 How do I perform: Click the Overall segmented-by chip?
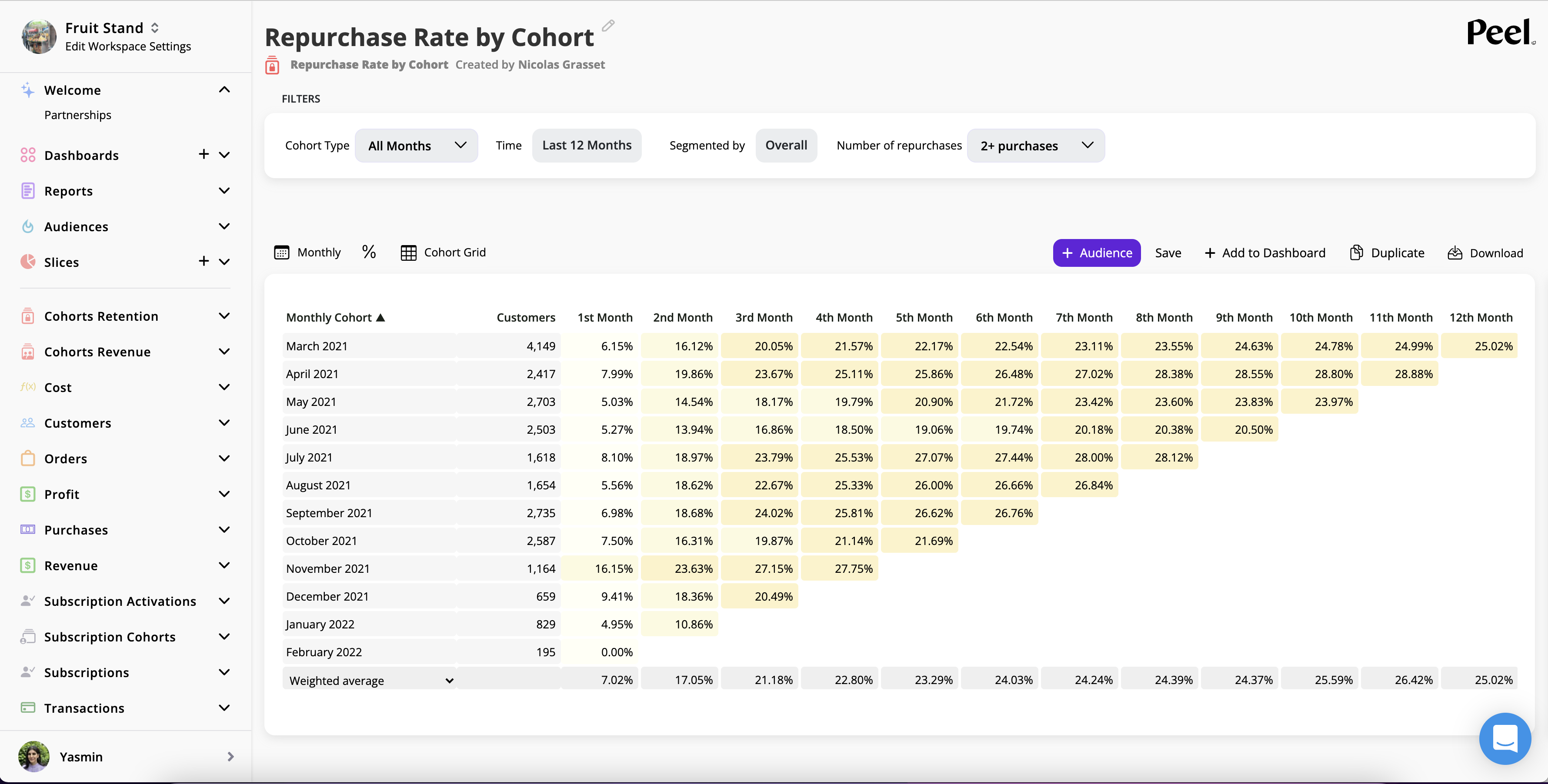click(785, 146)
